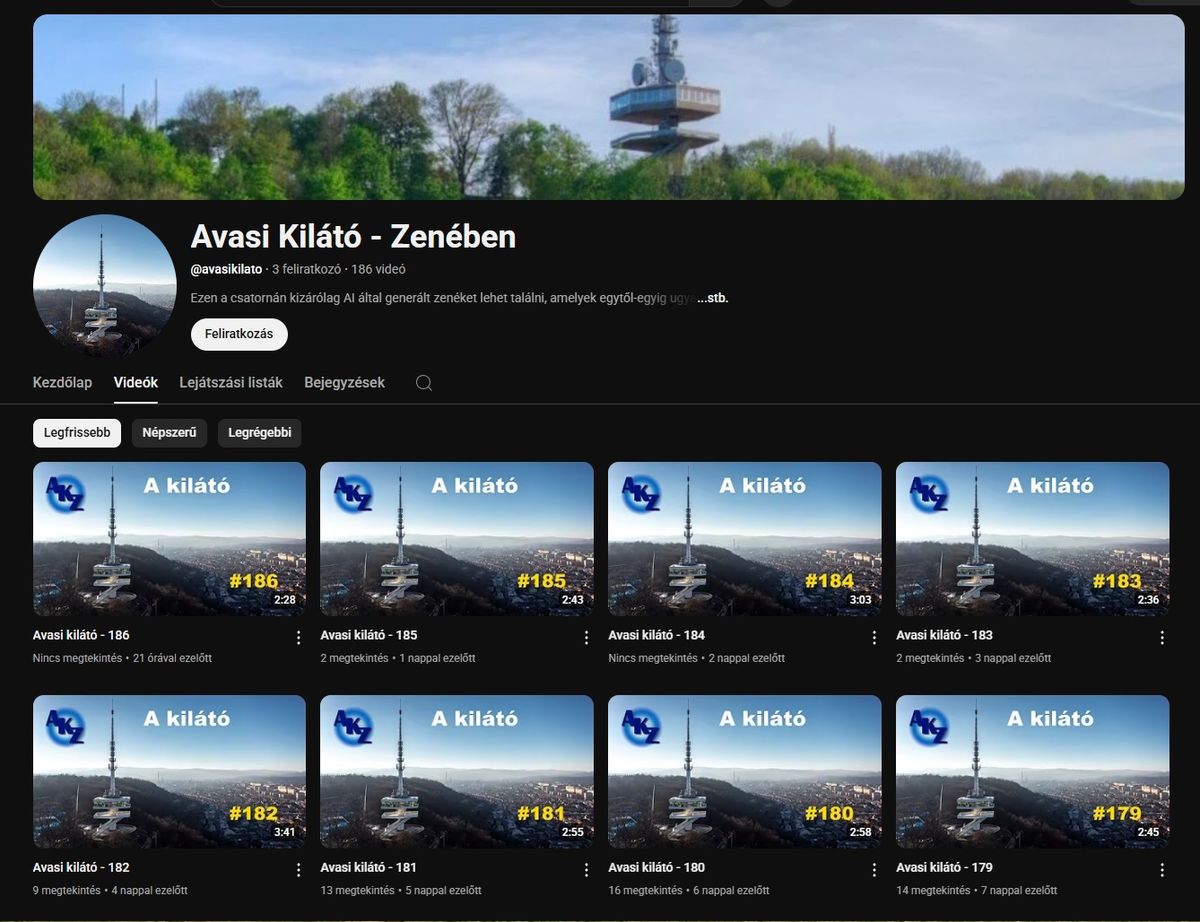The width and height of the screenshot is (1200, 922).
Task: Open the video title Avasi kilátó - 181
Action: coord(369,867)
